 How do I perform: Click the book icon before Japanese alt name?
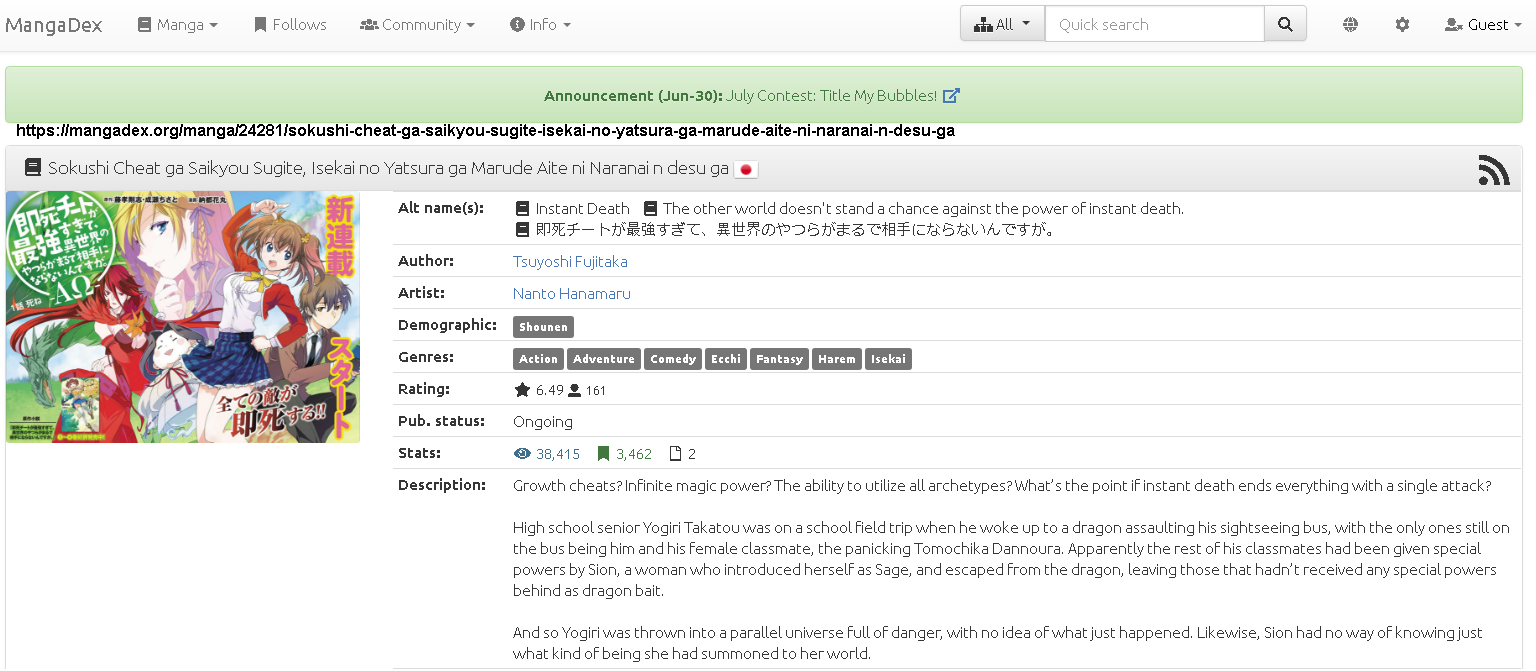click(522, 230)
